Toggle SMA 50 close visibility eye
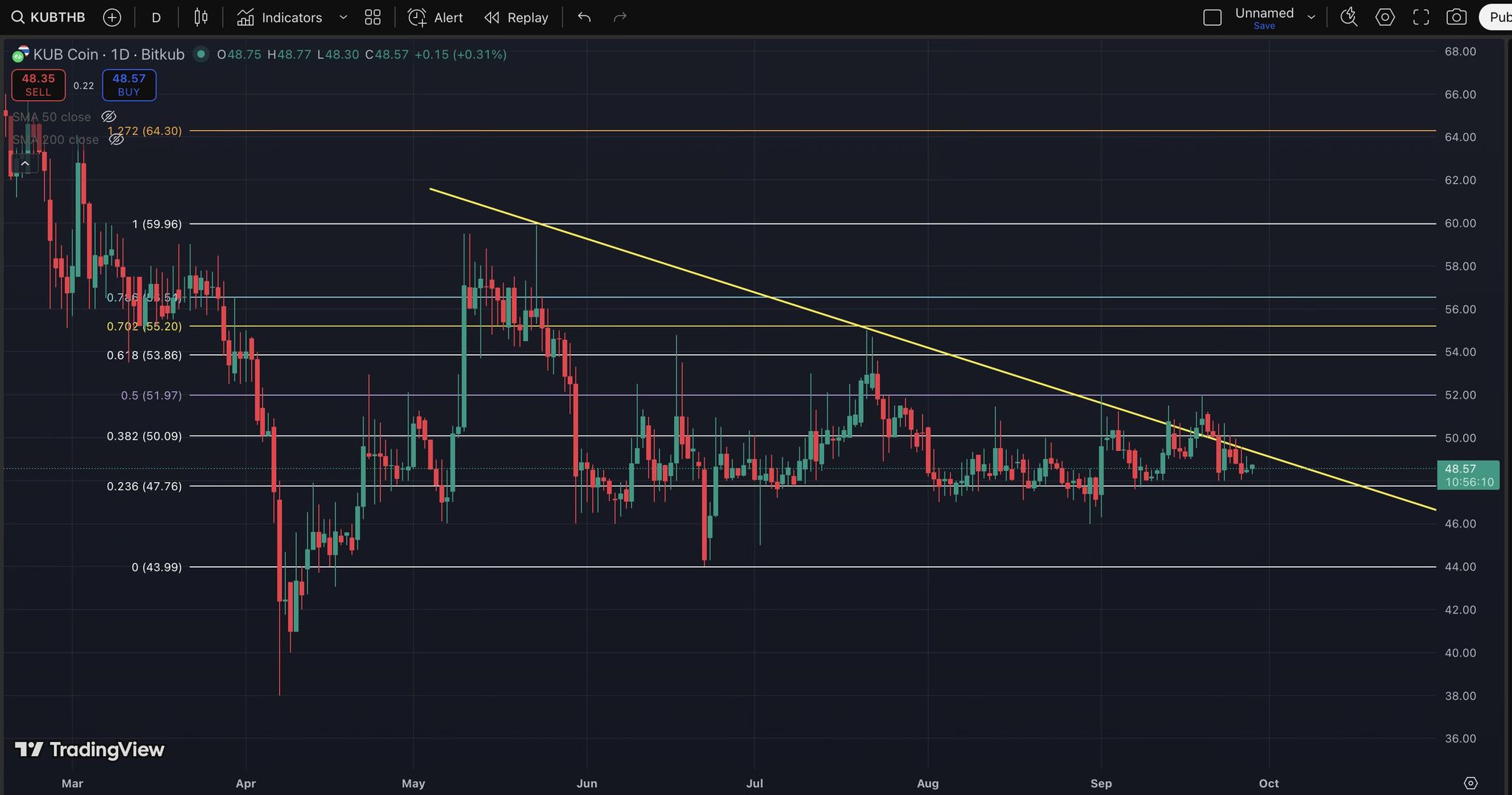The image size is (1512, 795). tap(109, 117)
